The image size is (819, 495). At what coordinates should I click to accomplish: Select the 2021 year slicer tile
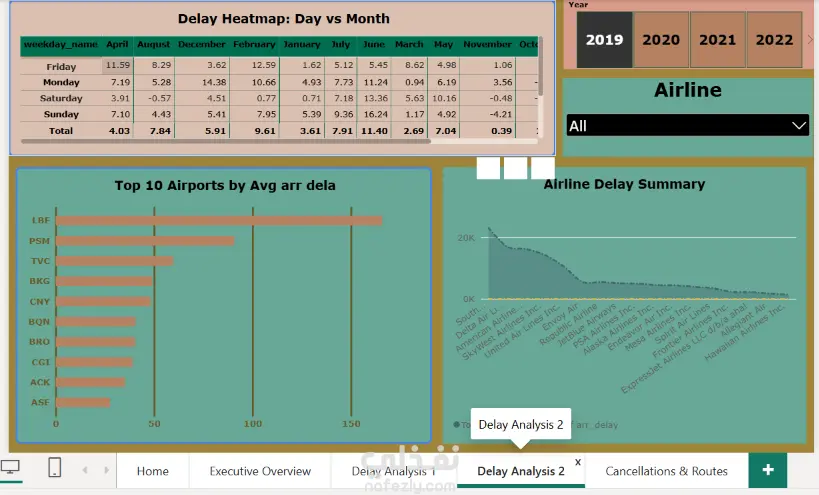[x=718, y=40]
